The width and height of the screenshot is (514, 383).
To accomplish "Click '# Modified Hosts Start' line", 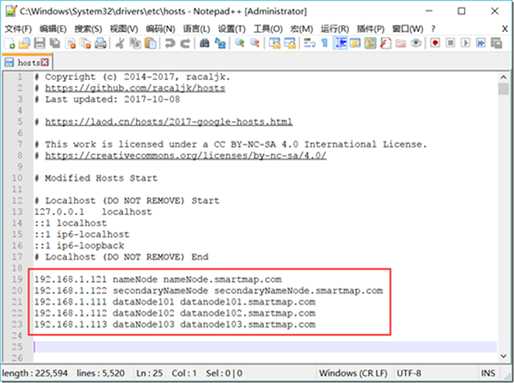I will (x=96, y=178).
